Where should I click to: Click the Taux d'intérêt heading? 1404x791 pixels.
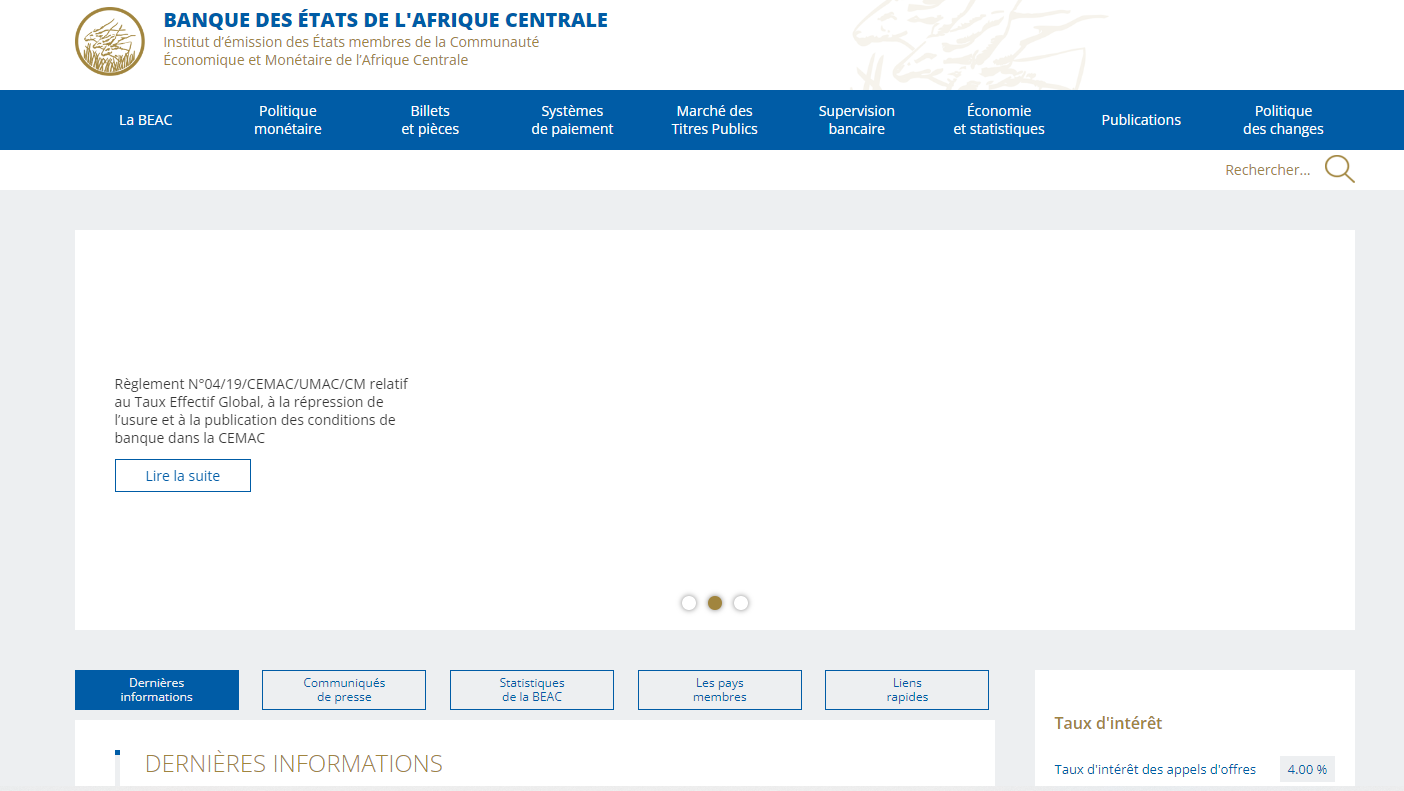coord(1108,723)
